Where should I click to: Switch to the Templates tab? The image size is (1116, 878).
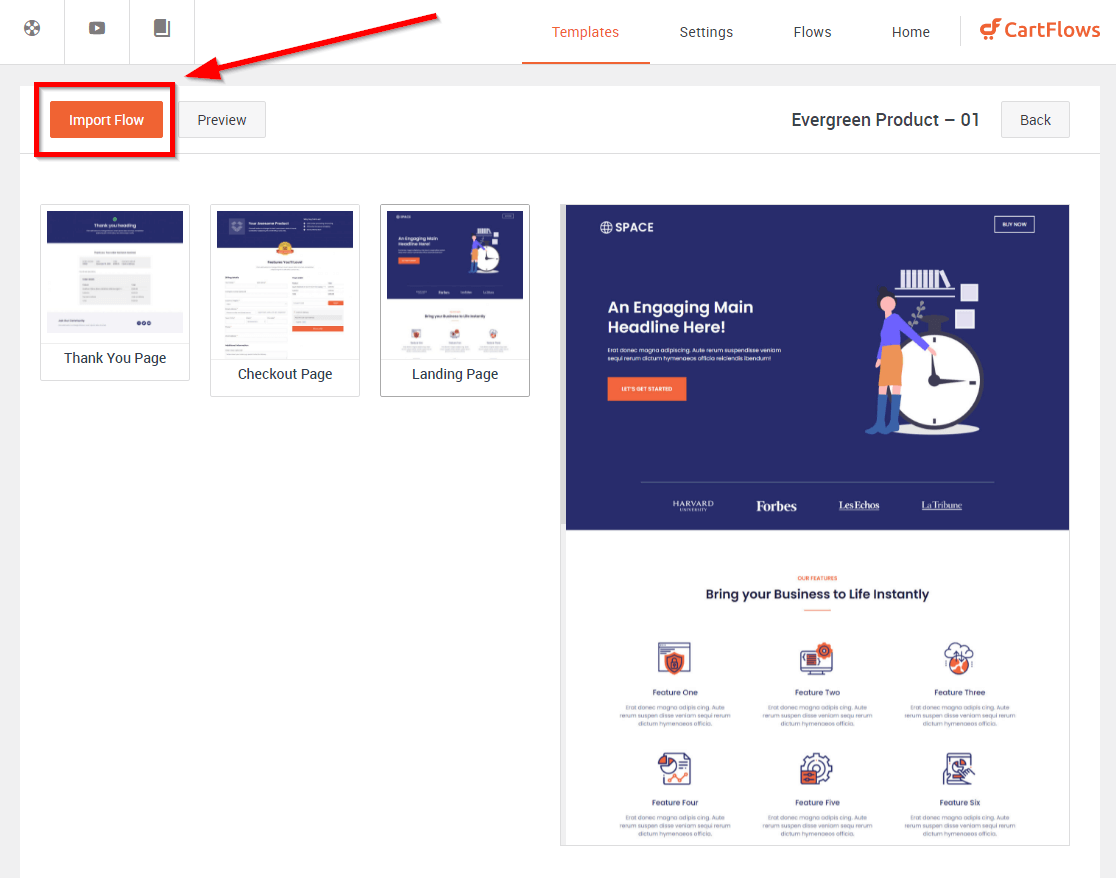585,32
